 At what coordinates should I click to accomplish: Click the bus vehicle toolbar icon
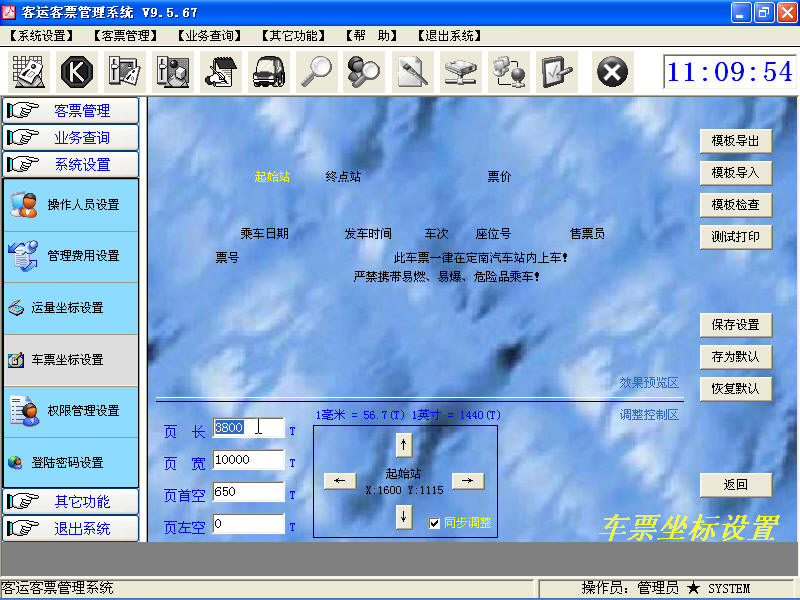[x=269, y=72]
